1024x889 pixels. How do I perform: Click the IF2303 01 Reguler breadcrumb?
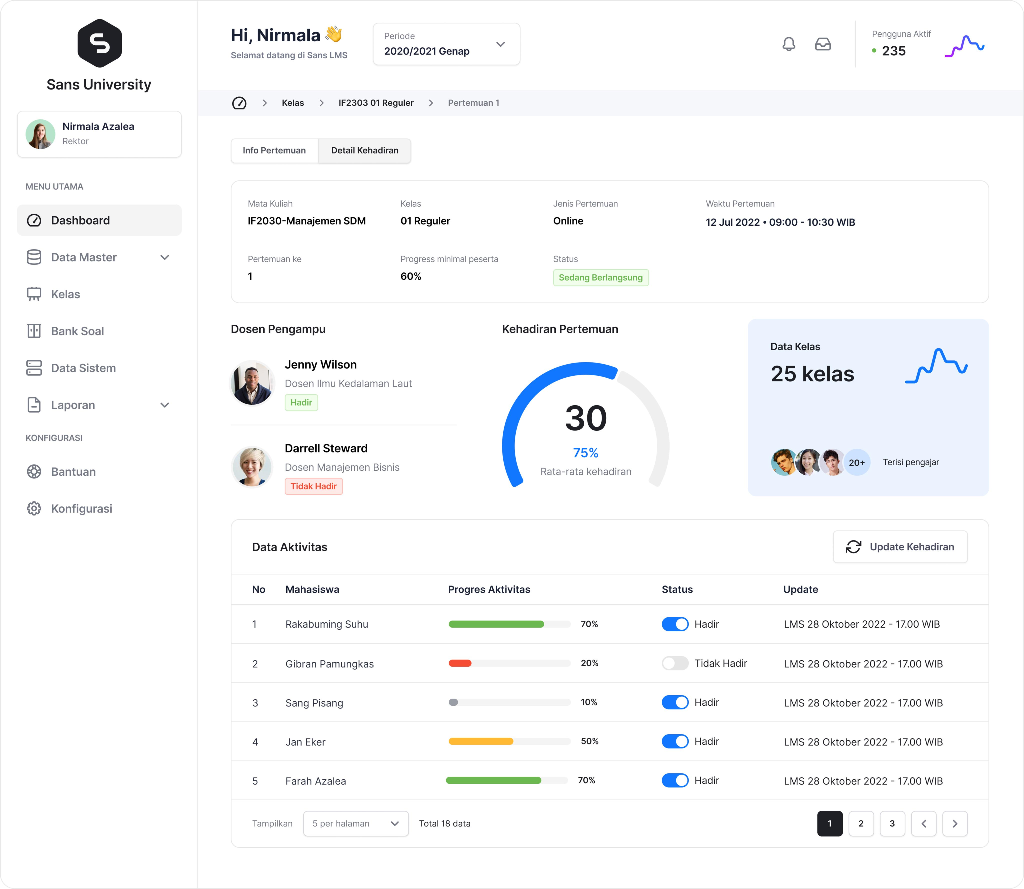point(376,103)
